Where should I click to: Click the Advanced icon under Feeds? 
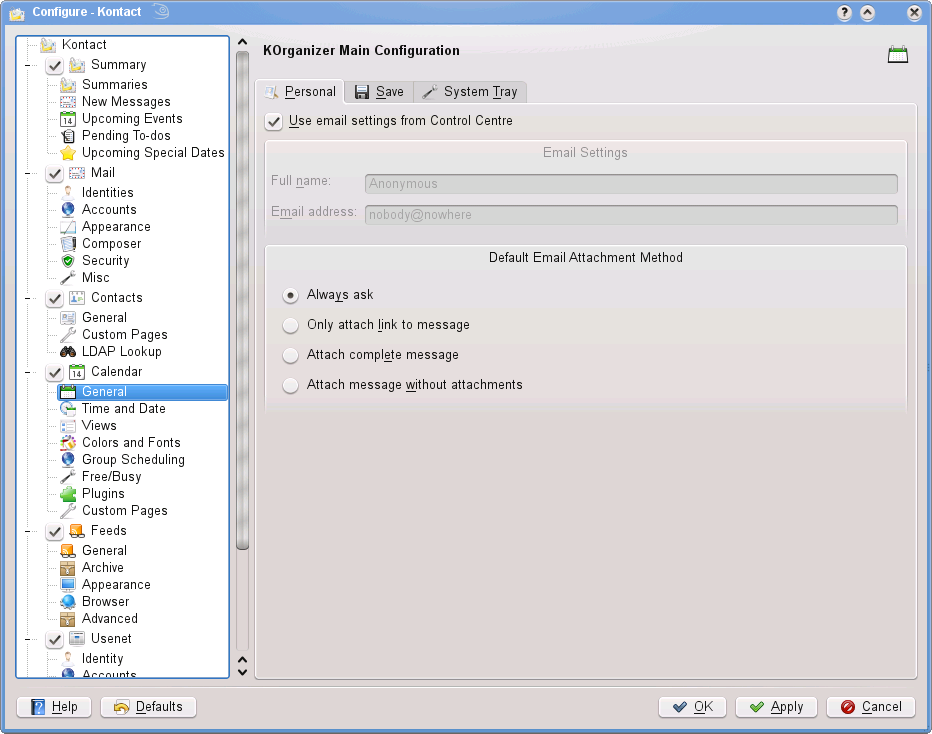coord(68,619)
